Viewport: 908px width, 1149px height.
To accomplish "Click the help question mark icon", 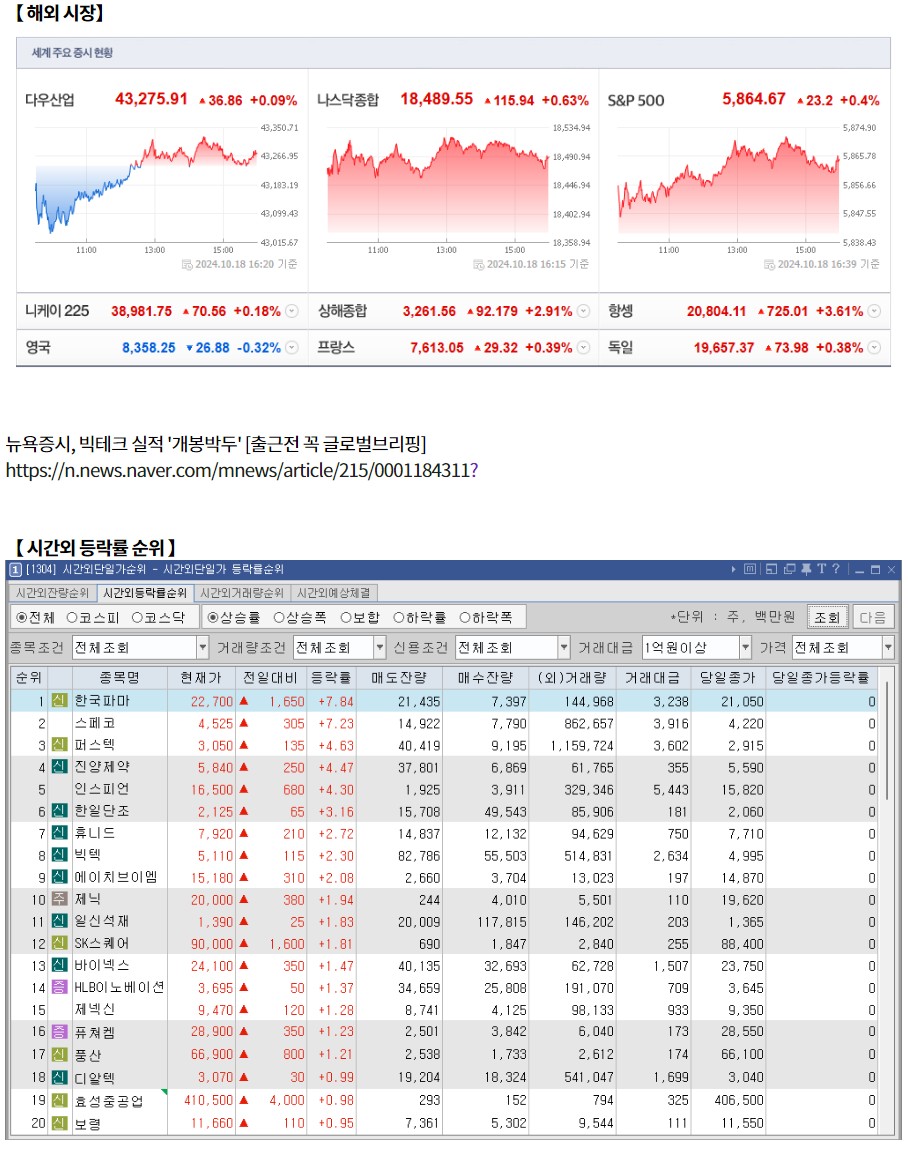I will (836, 568).
